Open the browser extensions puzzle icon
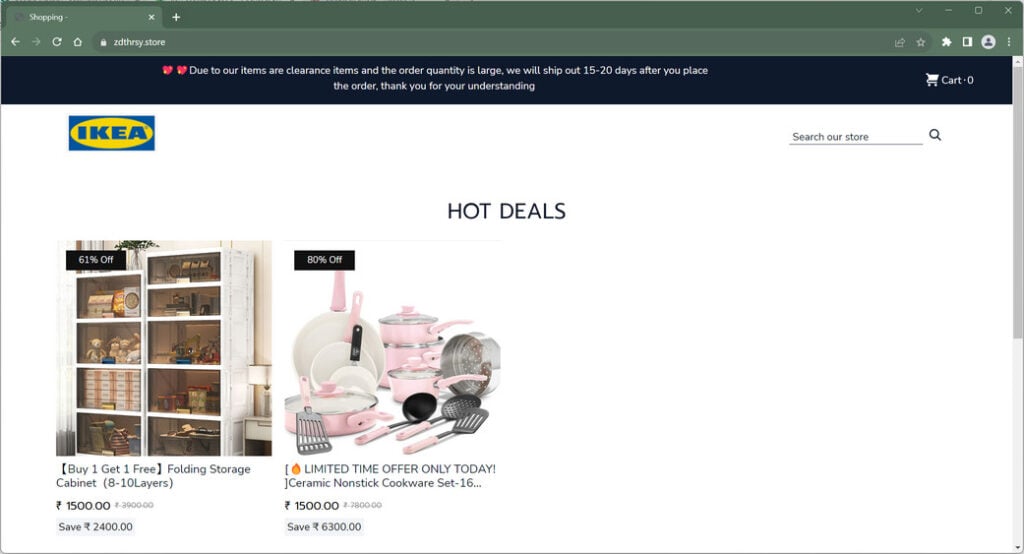Image resolution: width=1024 pixels, height=554 pixels. point(946,42)
